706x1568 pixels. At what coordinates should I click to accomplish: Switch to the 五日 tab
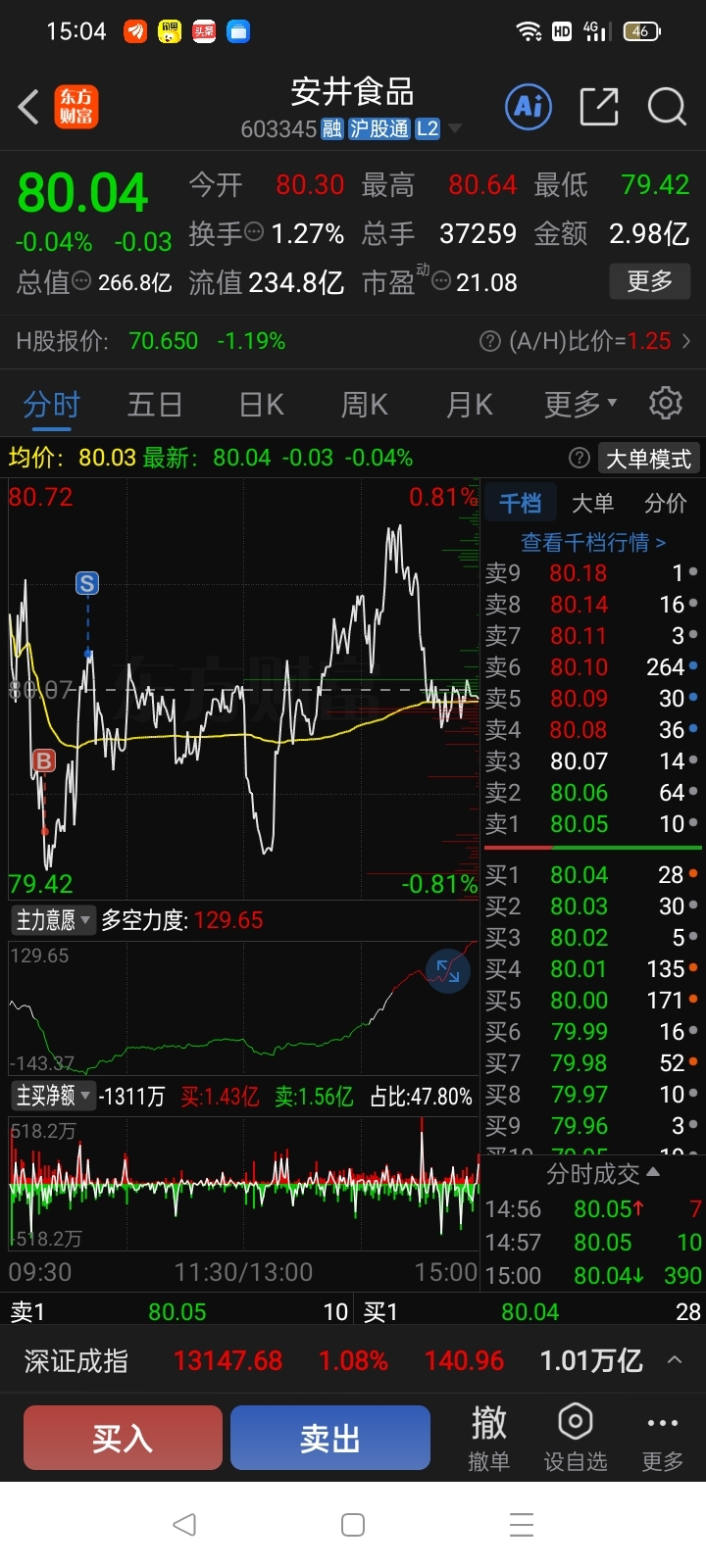(x=155, y=404)
